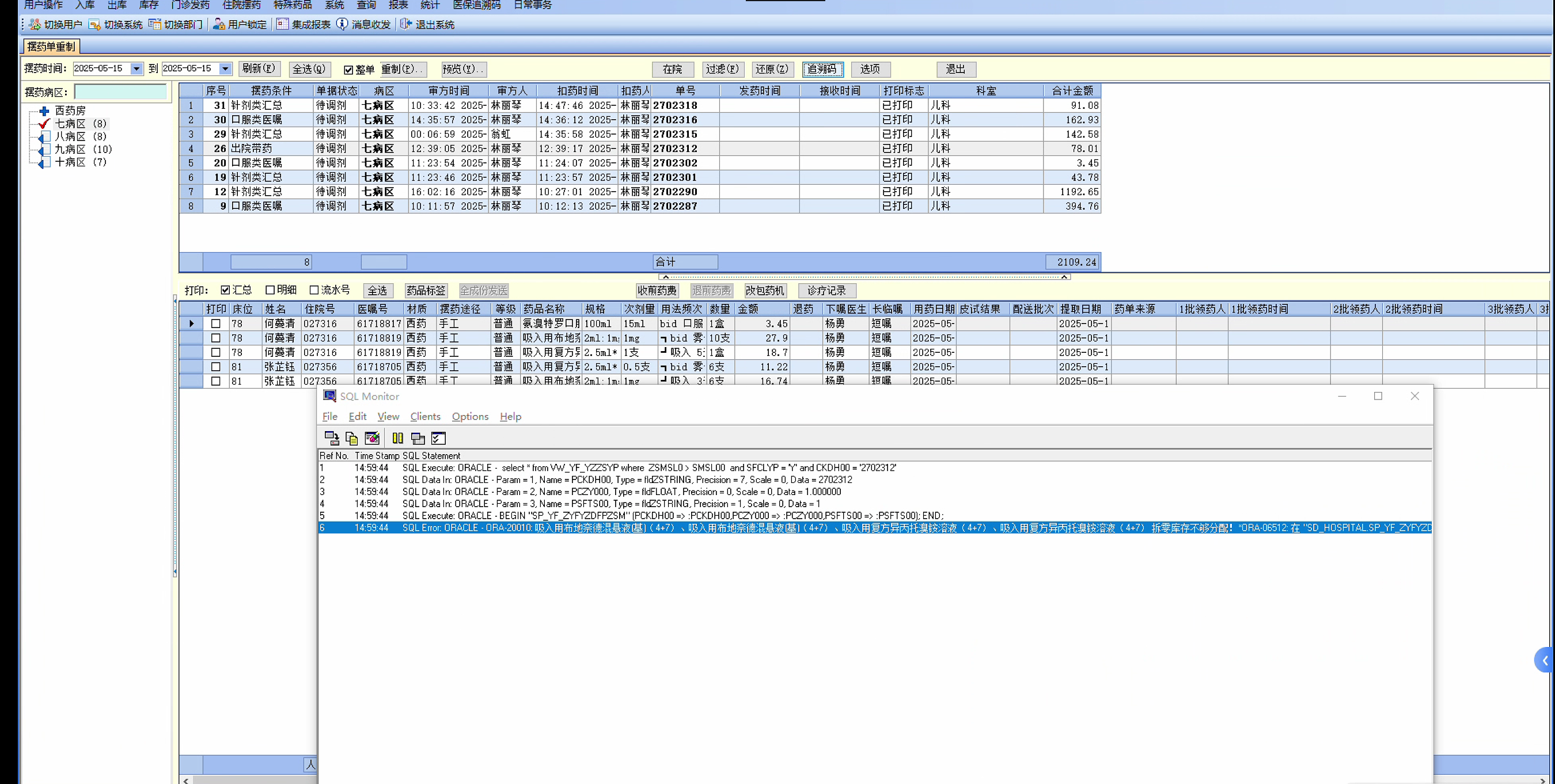This screenshot has height=784, width=1555.
Task: Click the save log icon in SQL Monitor
Action: (x=331, y=438)
